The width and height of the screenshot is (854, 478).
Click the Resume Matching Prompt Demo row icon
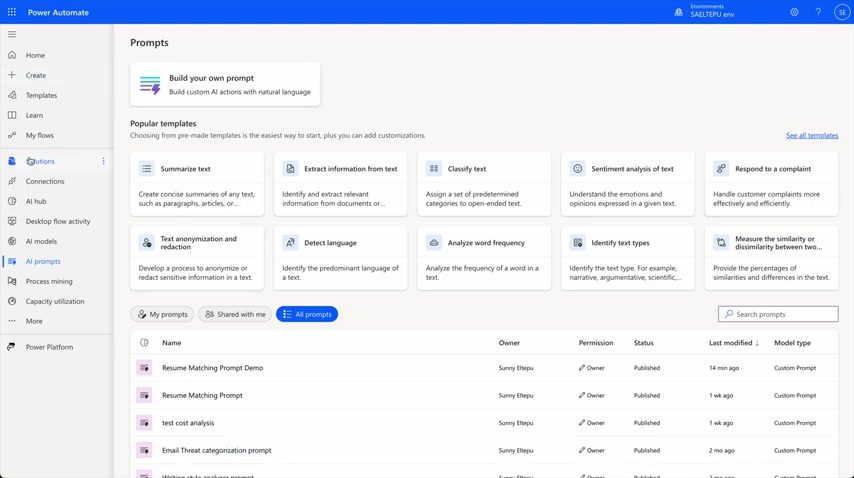pos(144,368)
